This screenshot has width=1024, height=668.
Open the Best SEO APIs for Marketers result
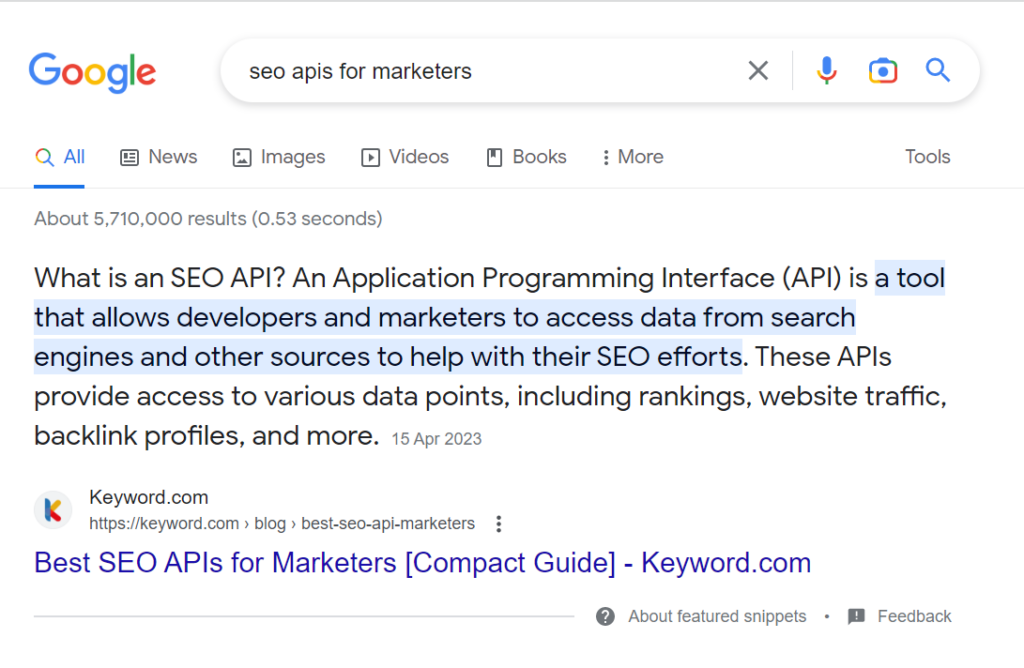click(x=421, y=562)
